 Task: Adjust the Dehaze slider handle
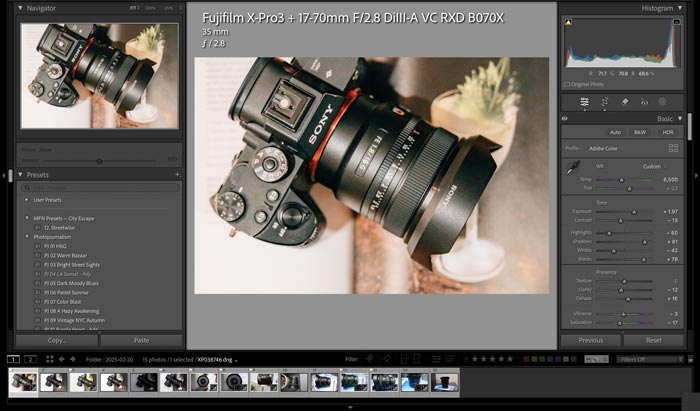(628, 299)
